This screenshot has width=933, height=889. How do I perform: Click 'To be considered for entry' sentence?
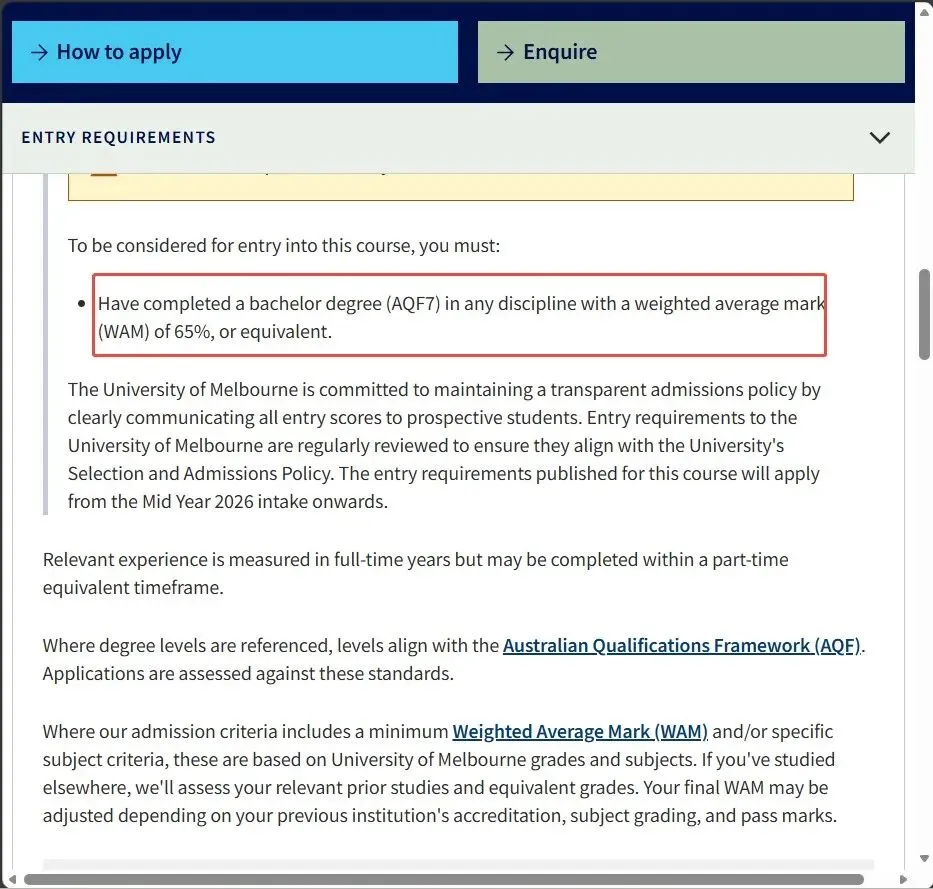284,246
